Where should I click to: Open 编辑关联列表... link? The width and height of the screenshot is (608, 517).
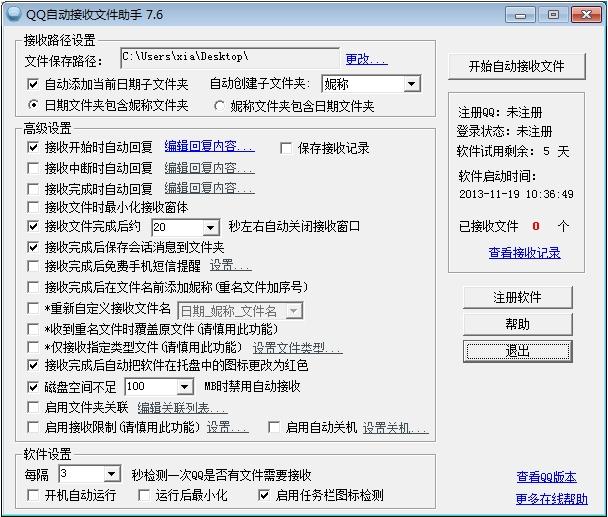point(182,408)
